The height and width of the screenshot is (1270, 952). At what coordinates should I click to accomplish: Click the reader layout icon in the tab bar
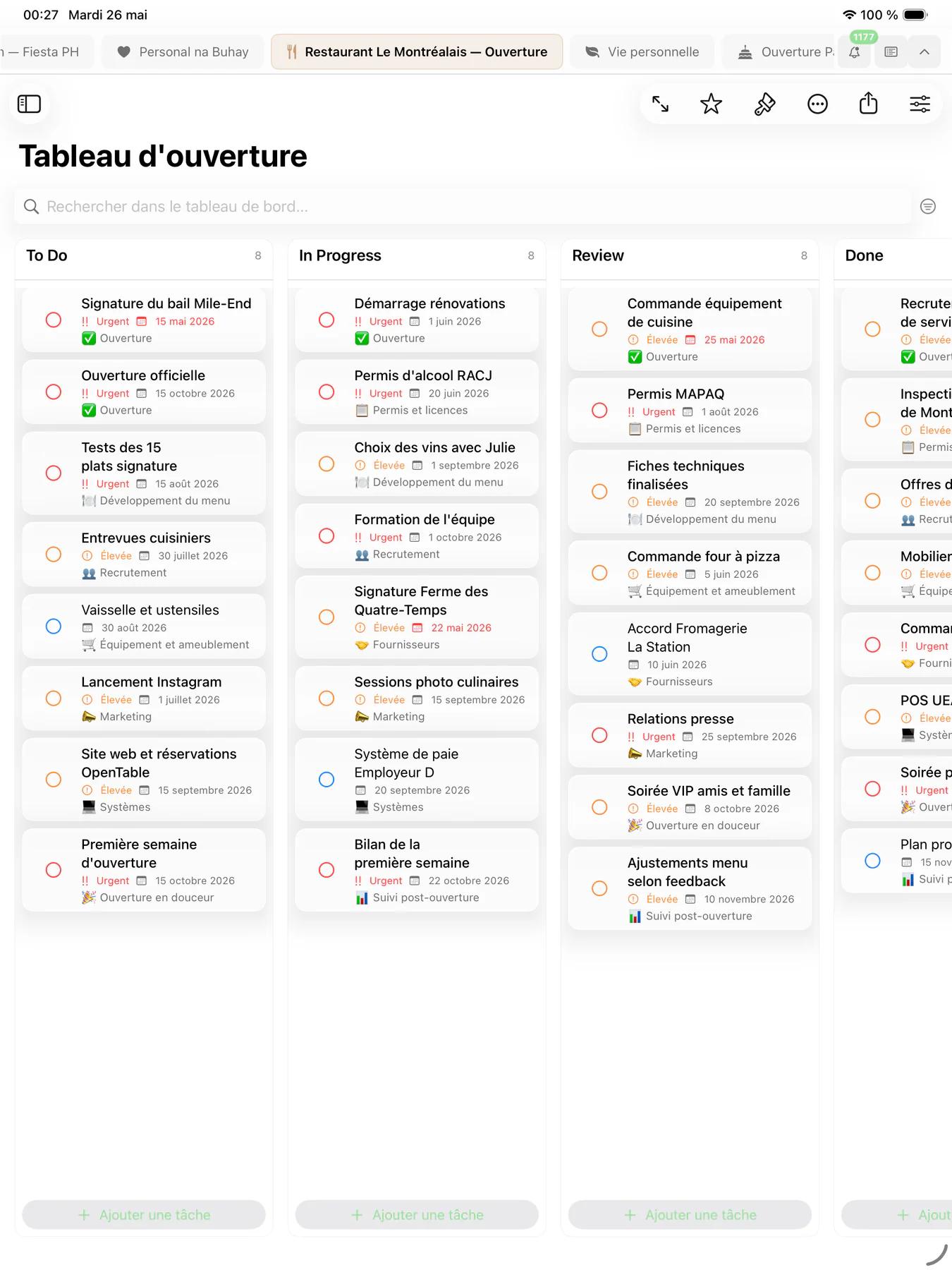(x=891, y=52)
